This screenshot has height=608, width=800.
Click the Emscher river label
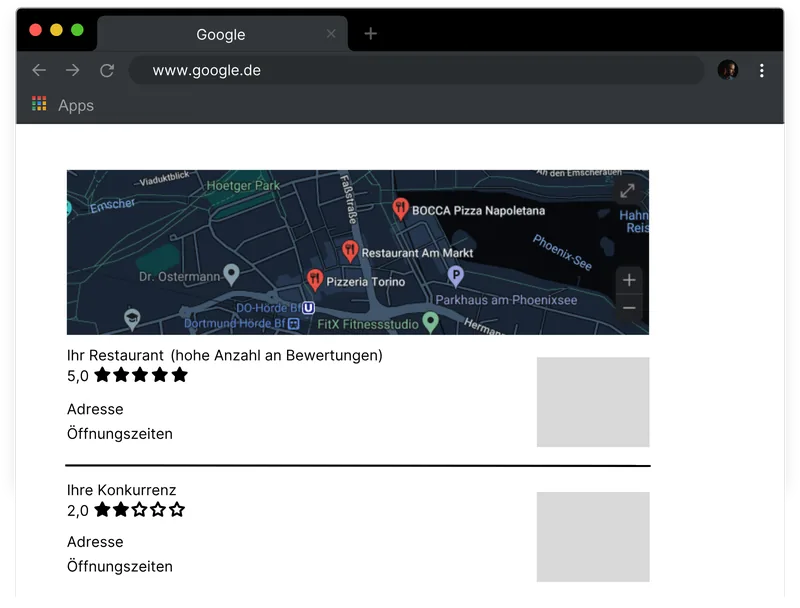[x=112, y=205]
